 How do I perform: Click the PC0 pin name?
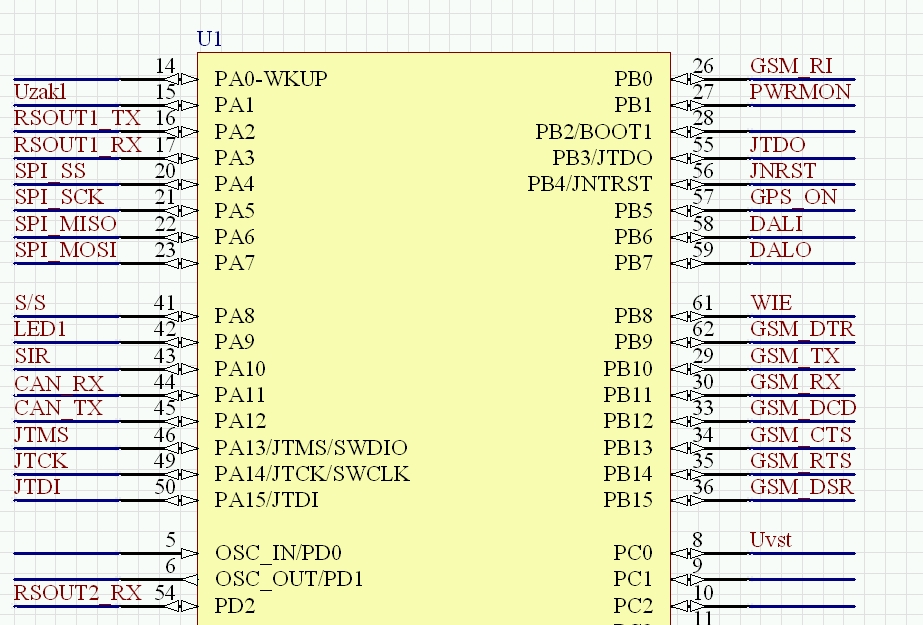pos(633,553)
